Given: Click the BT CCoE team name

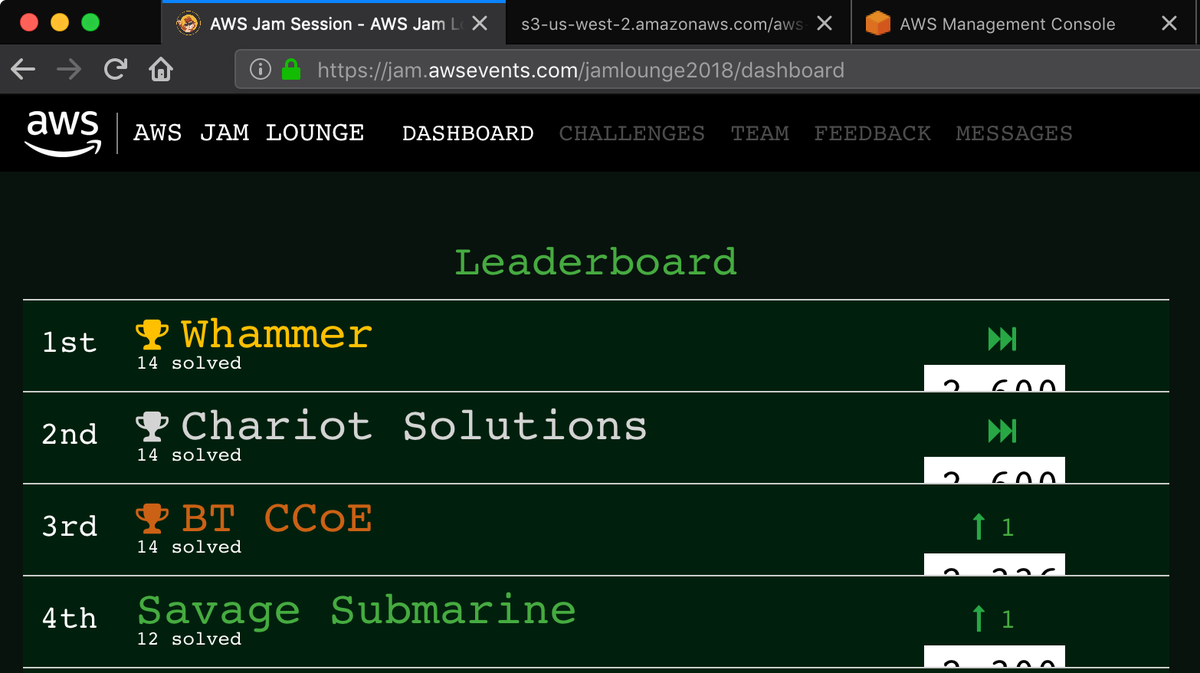Looking at the screenshot, I should click(276, 518).
